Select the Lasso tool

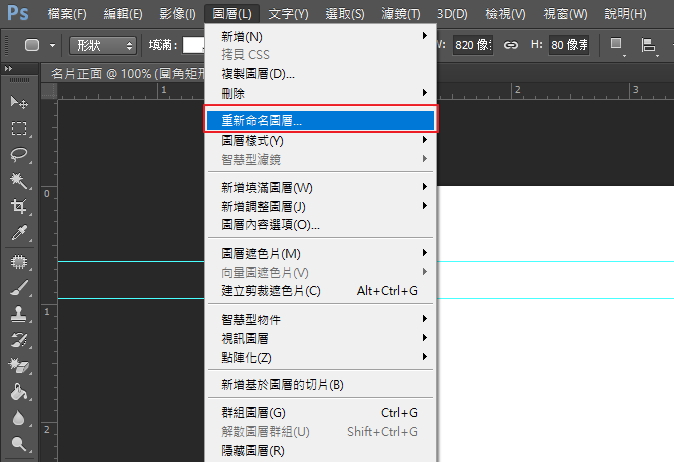(x=19, y=154)
